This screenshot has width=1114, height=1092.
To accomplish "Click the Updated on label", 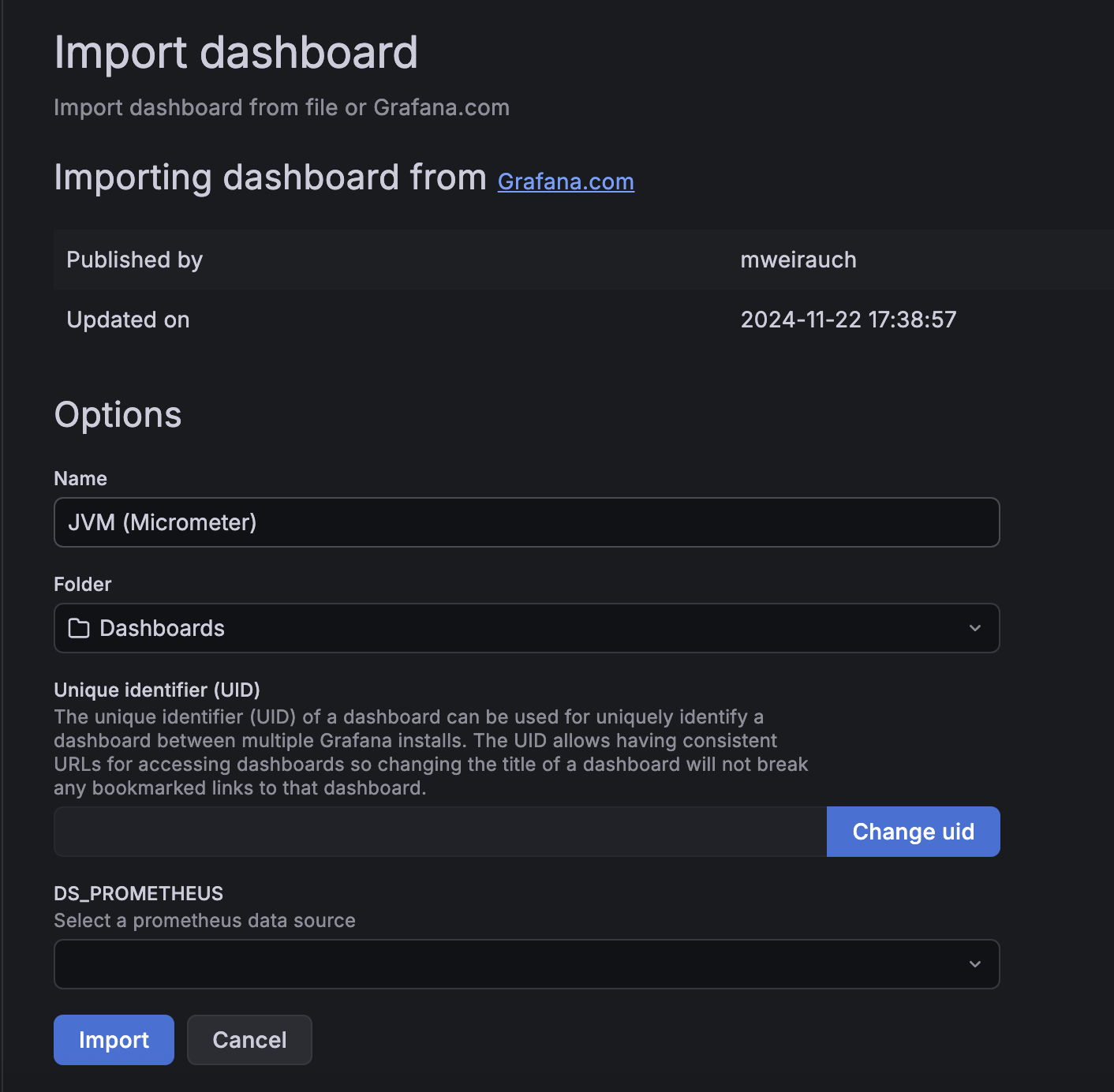I will tap(128, 320).
